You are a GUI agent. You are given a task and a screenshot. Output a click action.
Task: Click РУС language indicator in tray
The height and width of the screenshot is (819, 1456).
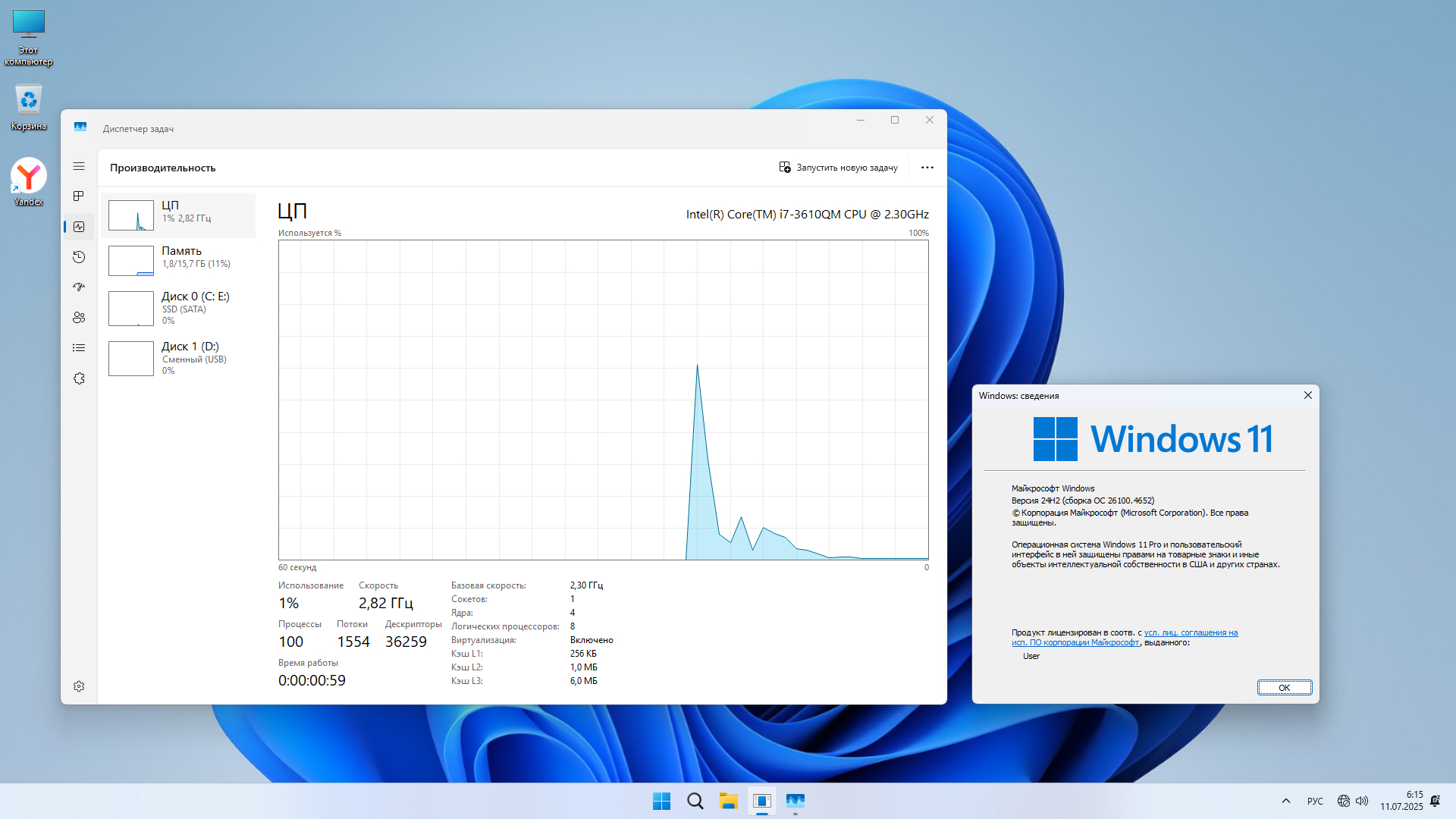pos(1315,801)
